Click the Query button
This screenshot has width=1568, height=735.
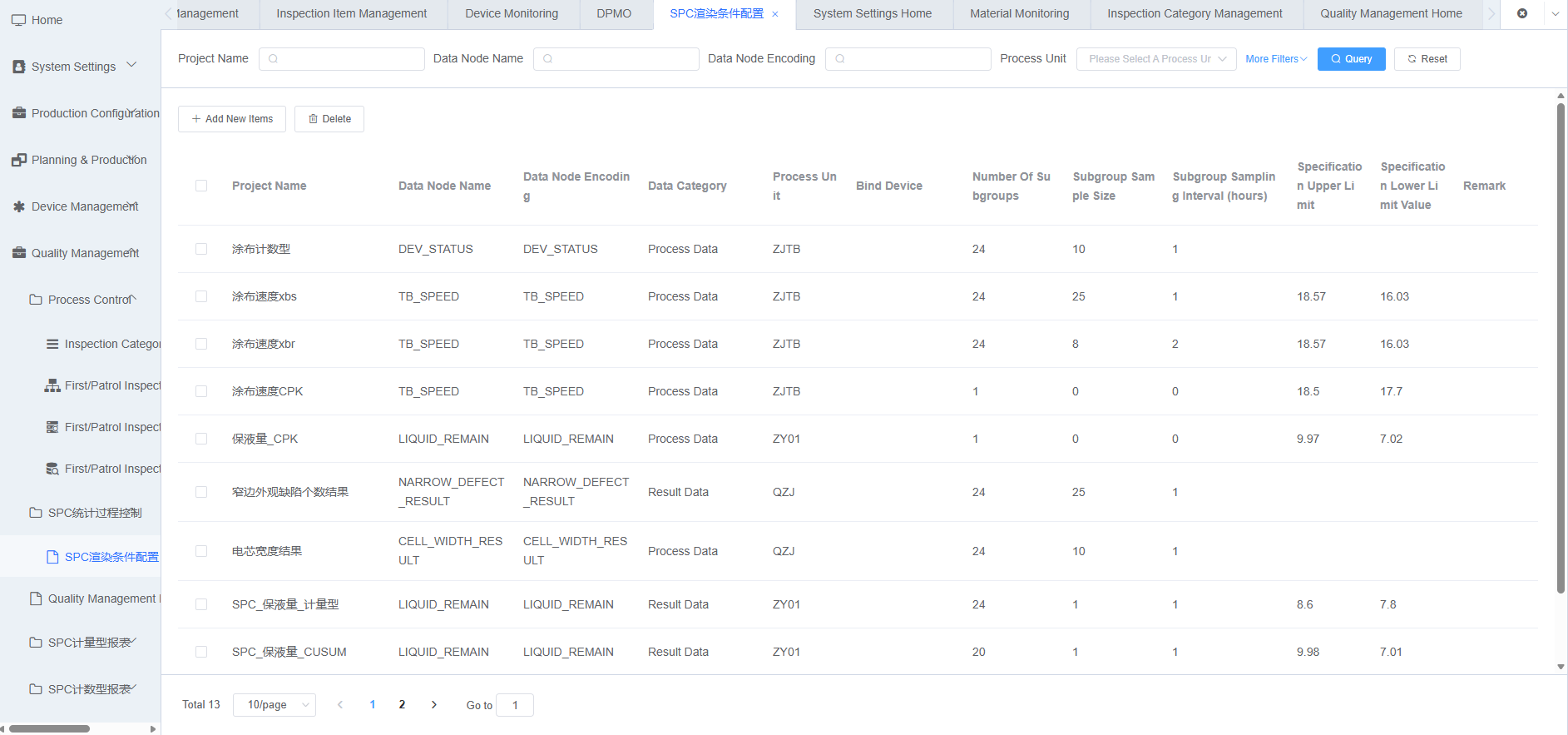[1351, 59]
